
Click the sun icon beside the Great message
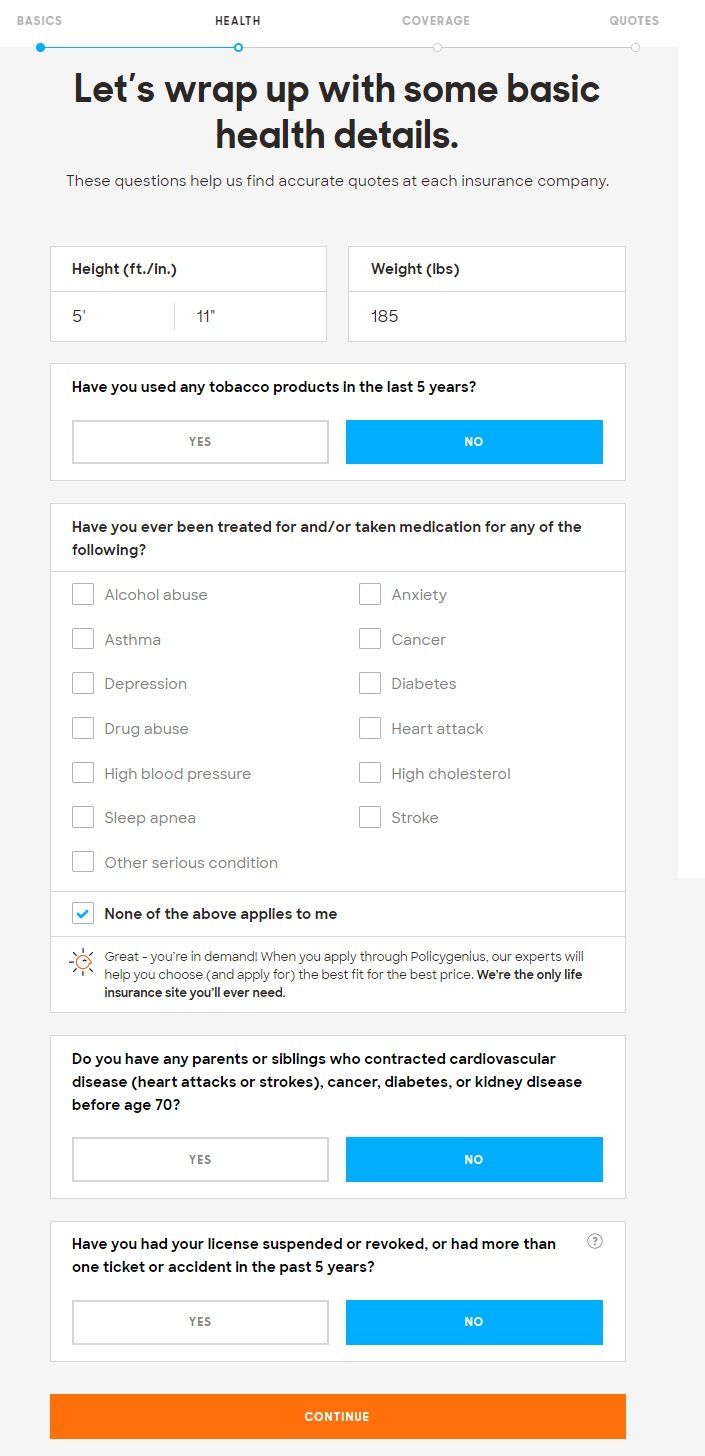click(82, 962)
